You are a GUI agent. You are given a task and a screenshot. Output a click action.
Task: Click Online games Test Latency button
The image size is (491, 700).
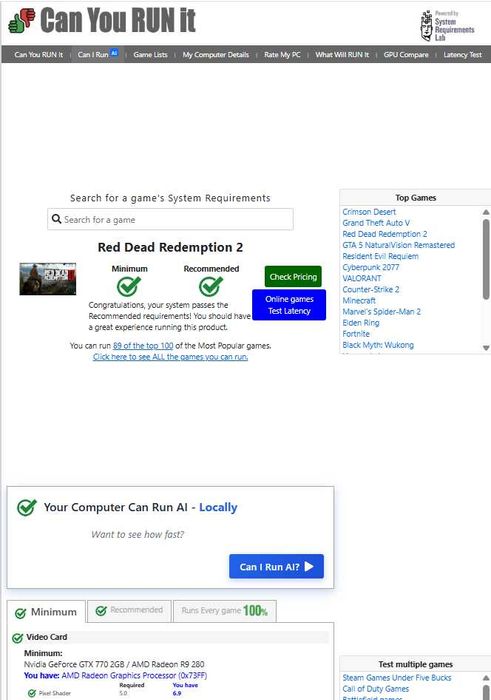[x=289, y=305]
